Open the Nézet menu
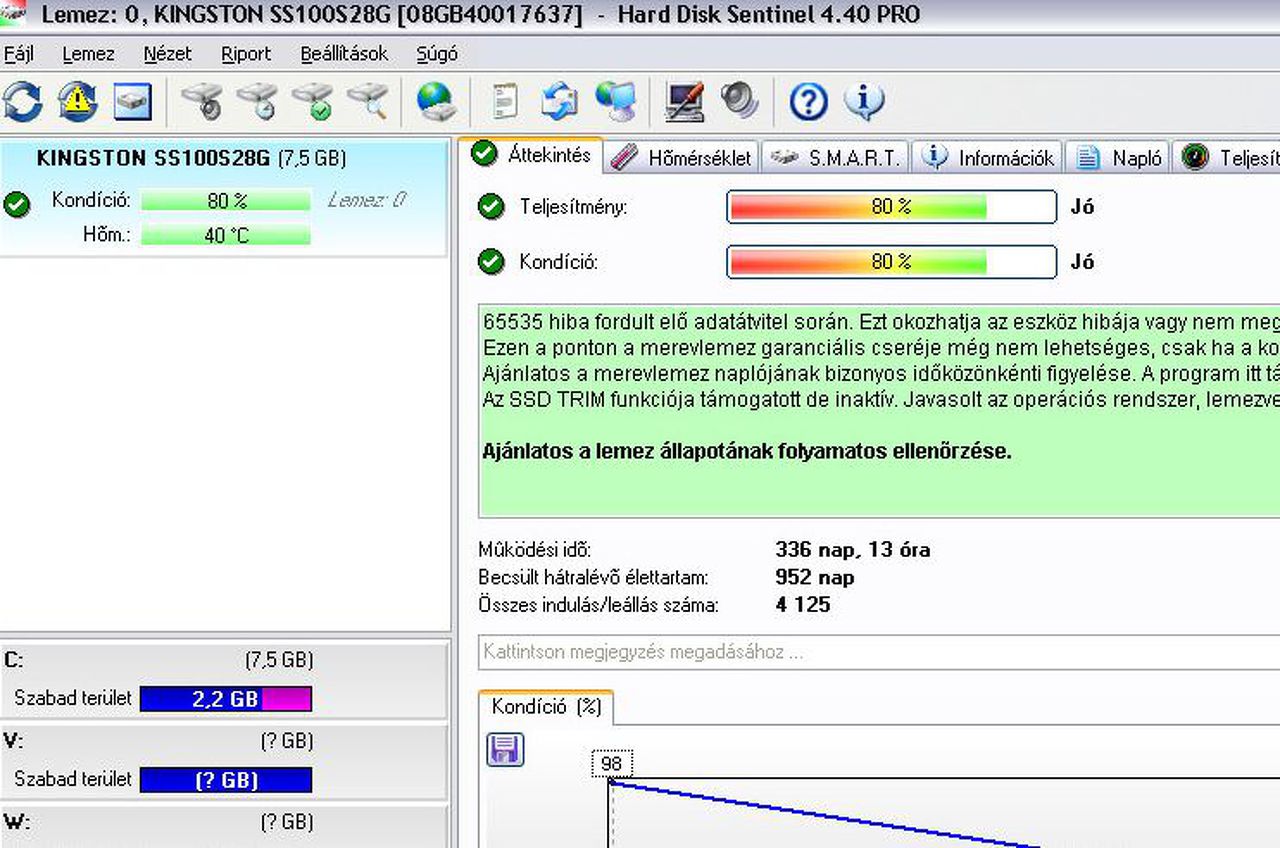Screen dimensions: 1280x848 (x=167, y=54)
